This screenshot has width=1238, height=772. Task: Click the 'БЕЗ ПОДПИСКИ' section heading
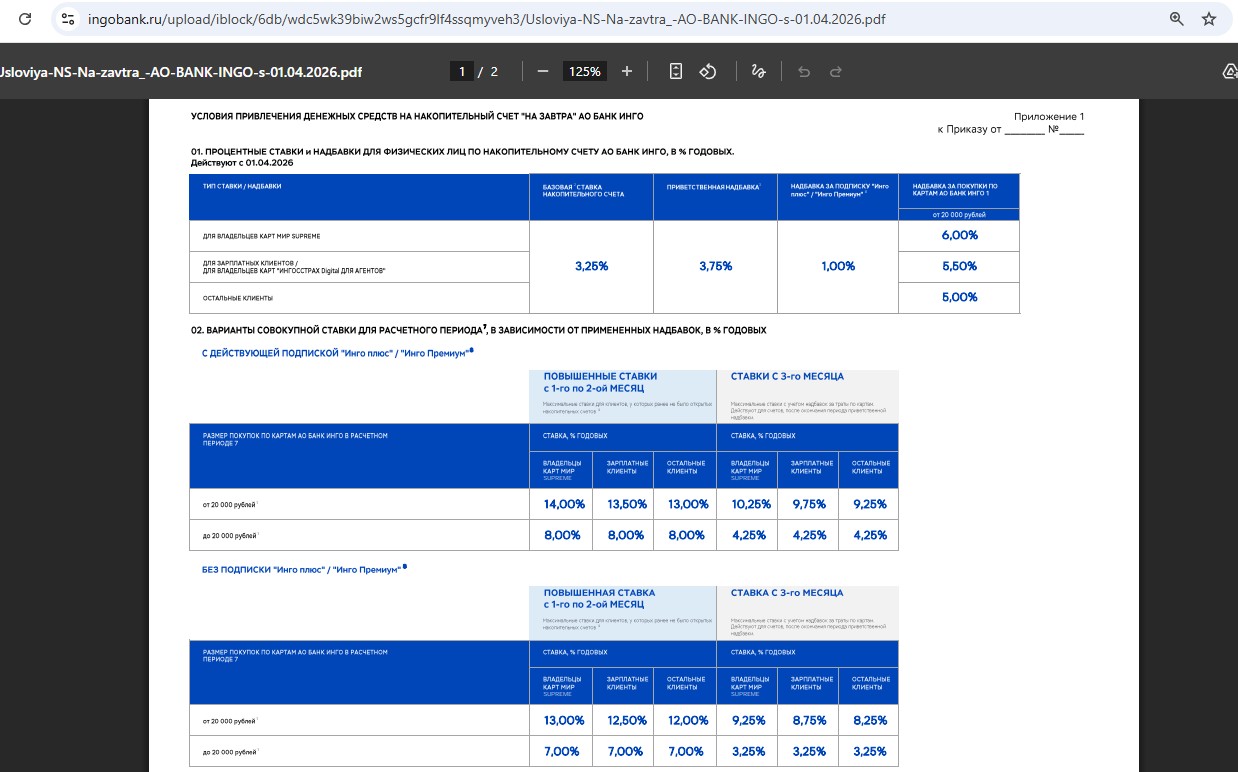point(302,569)
